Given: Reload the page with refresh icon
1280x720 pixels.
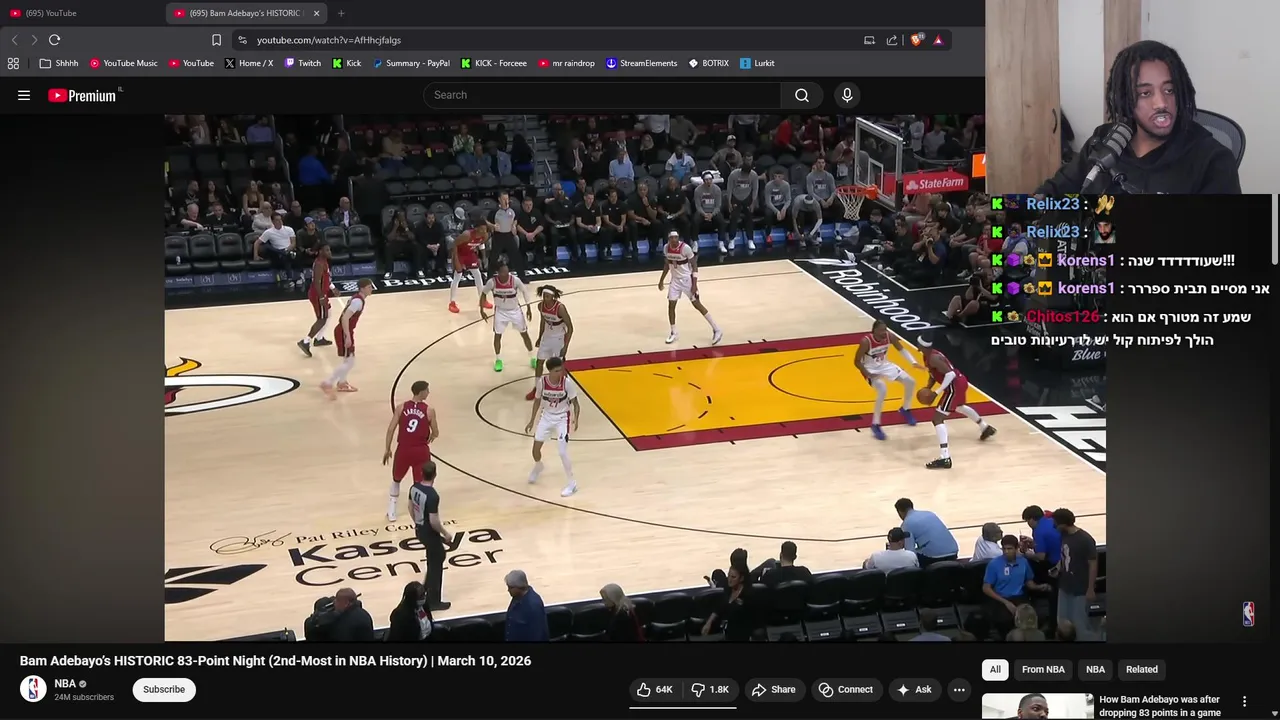Looking at the screenshot, I should tap(55, 40).
